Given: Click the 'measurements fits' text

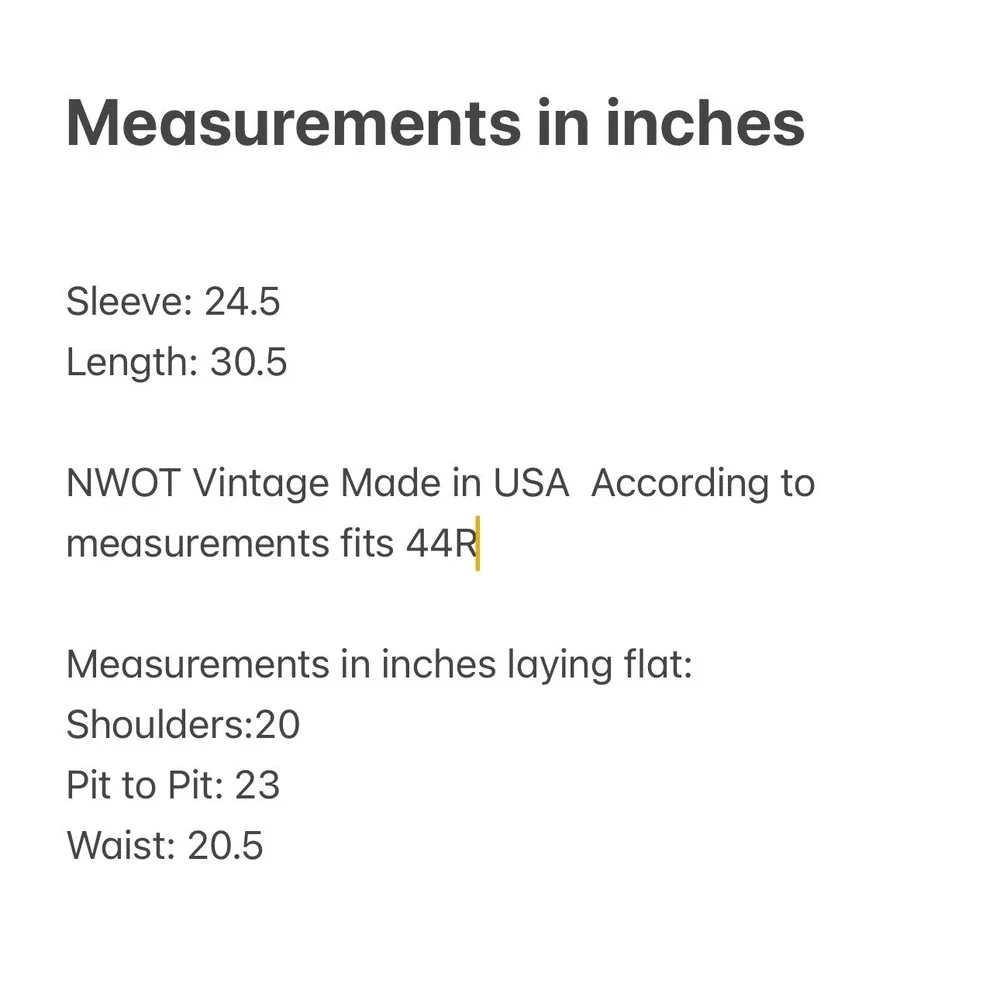Looking at the screenshot, I should click(230, 543).
